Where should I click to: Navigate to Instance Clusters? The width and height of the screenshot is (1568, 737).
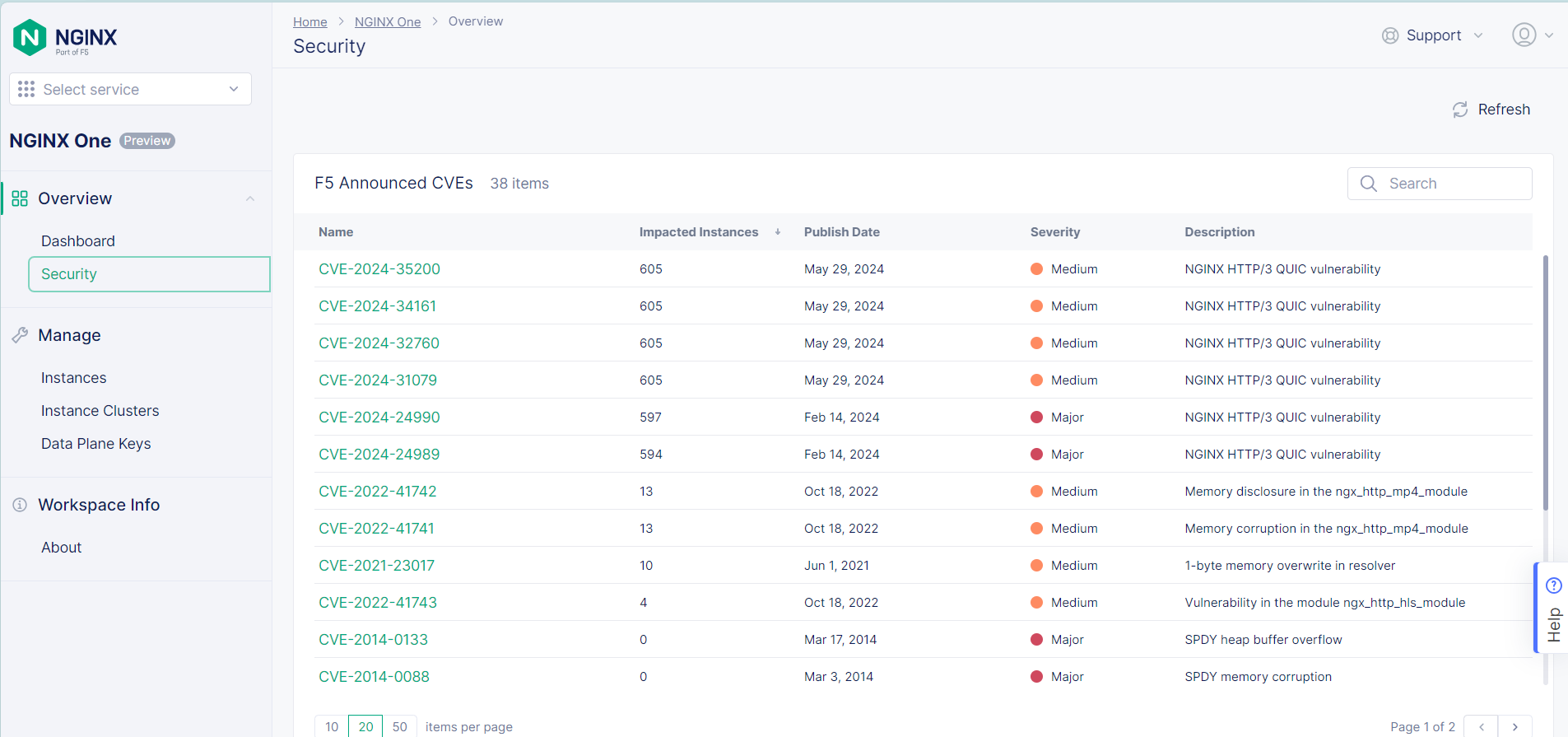tap(100, 411)
